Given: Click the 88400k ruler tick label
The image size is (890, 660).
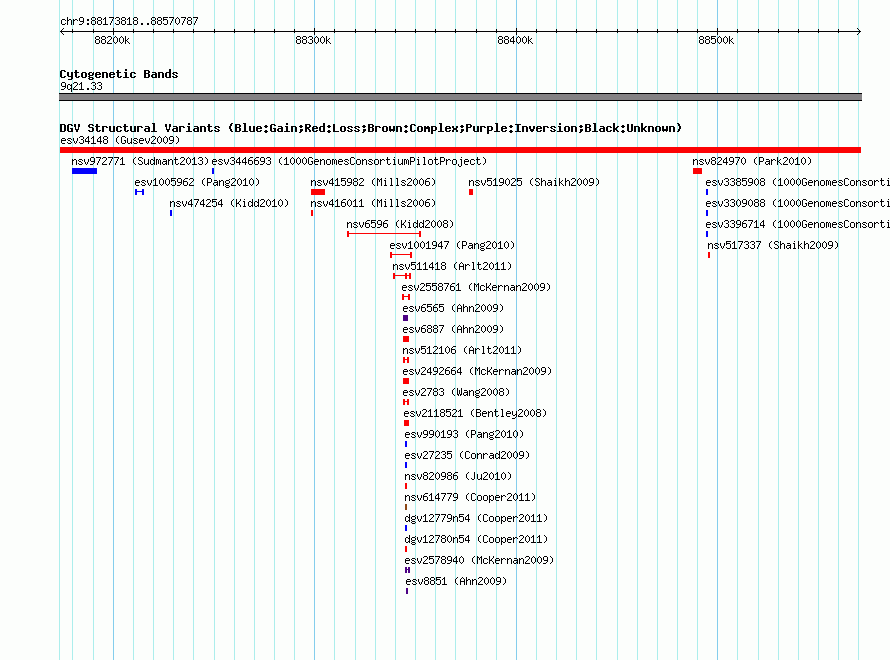Looking at the screenshot, I should point(515,40).
